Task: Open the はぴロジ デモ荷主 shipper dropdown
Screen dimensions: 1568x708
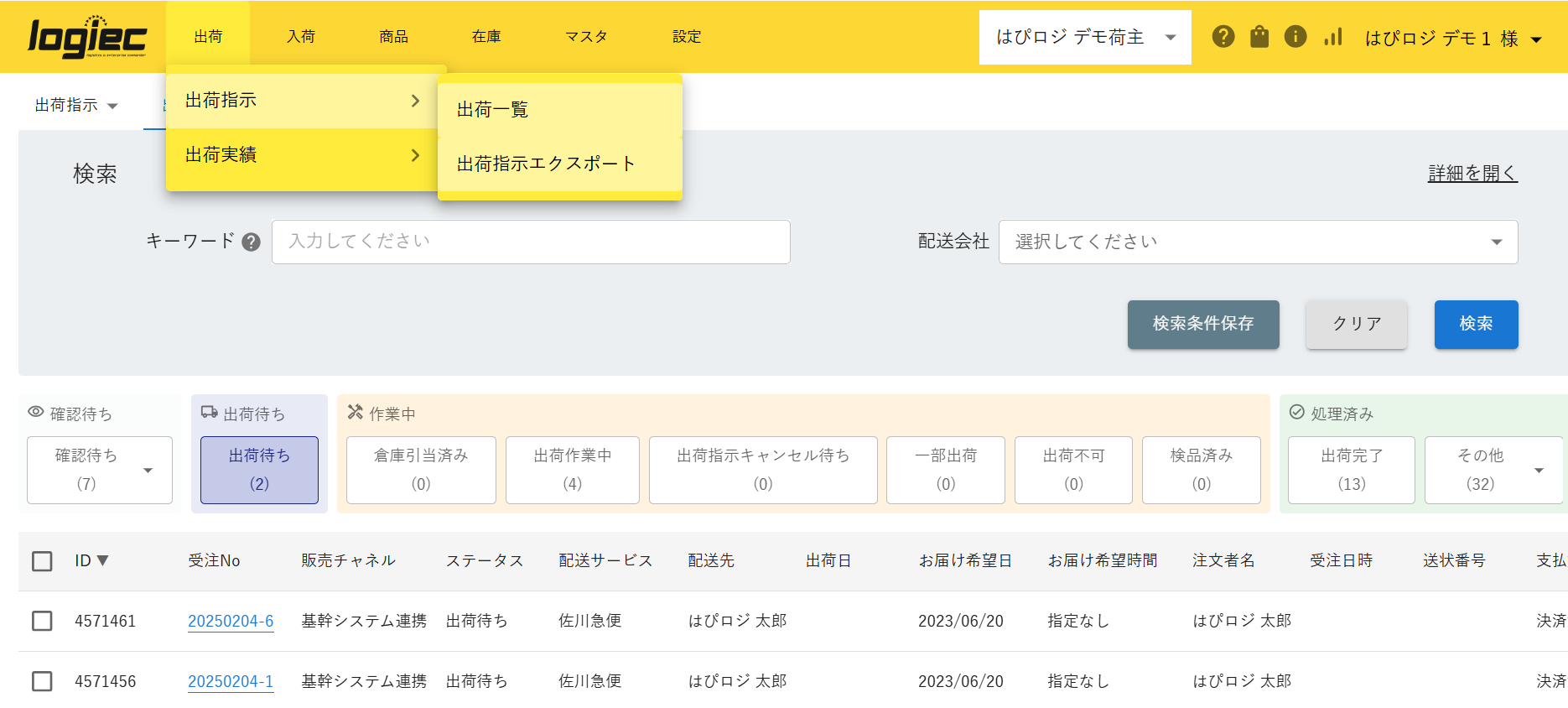Action: click(1085, 37)
